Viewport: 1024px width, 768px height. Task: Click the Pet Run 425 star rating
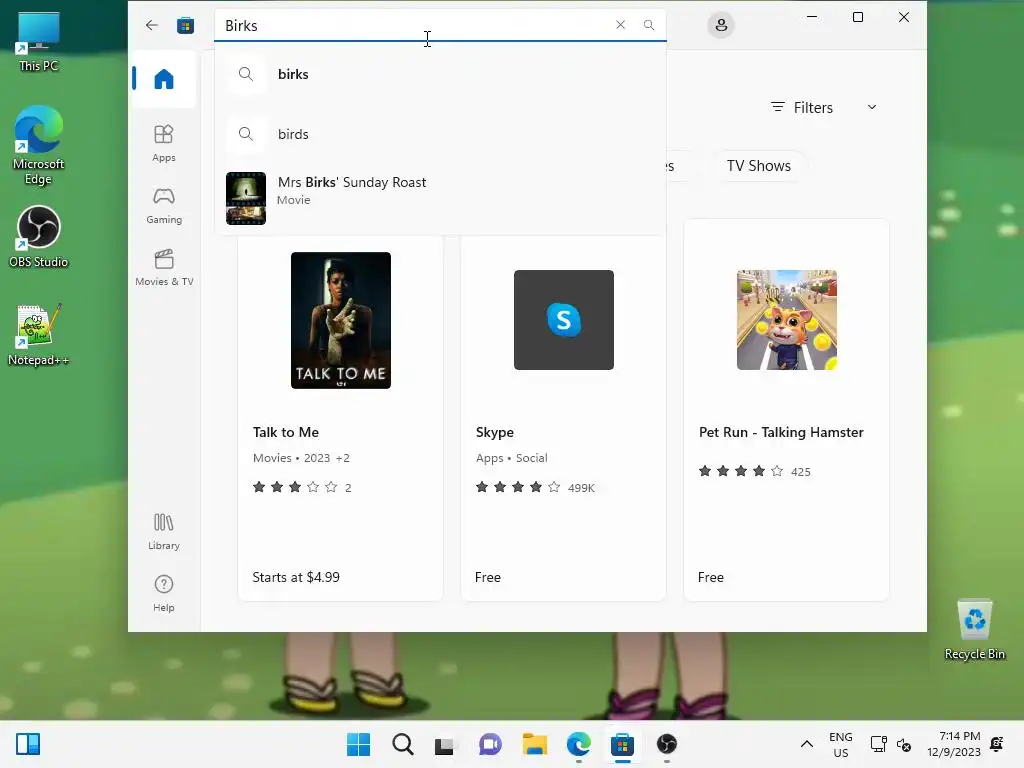tap(754, 471)
